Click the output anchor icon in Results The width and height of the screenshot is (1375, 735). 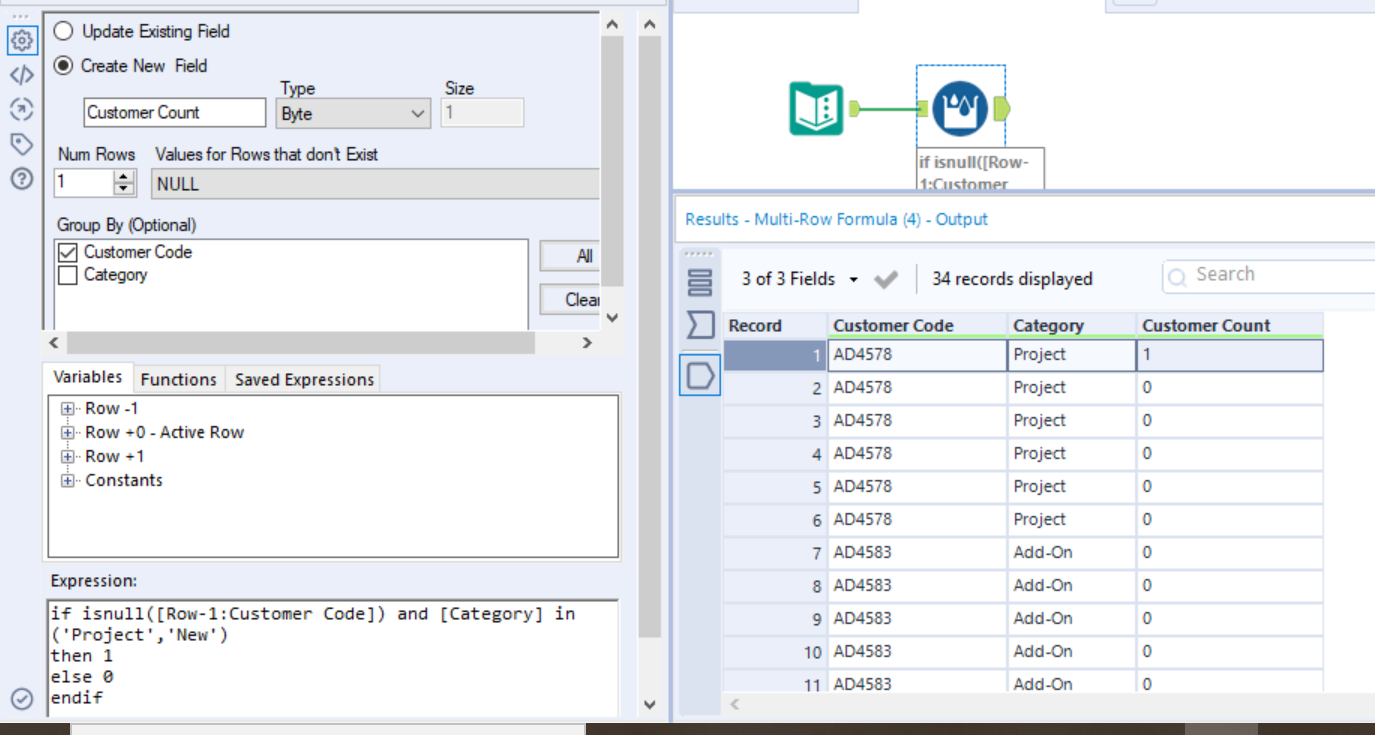coord(700,375)
